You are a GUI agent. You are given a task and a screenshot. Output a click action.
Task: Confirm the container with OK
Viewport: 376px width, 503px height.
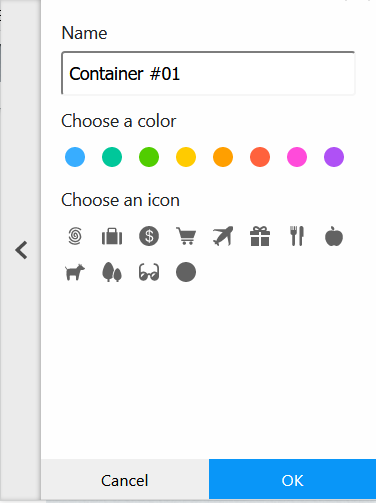(x=293, y=480)
